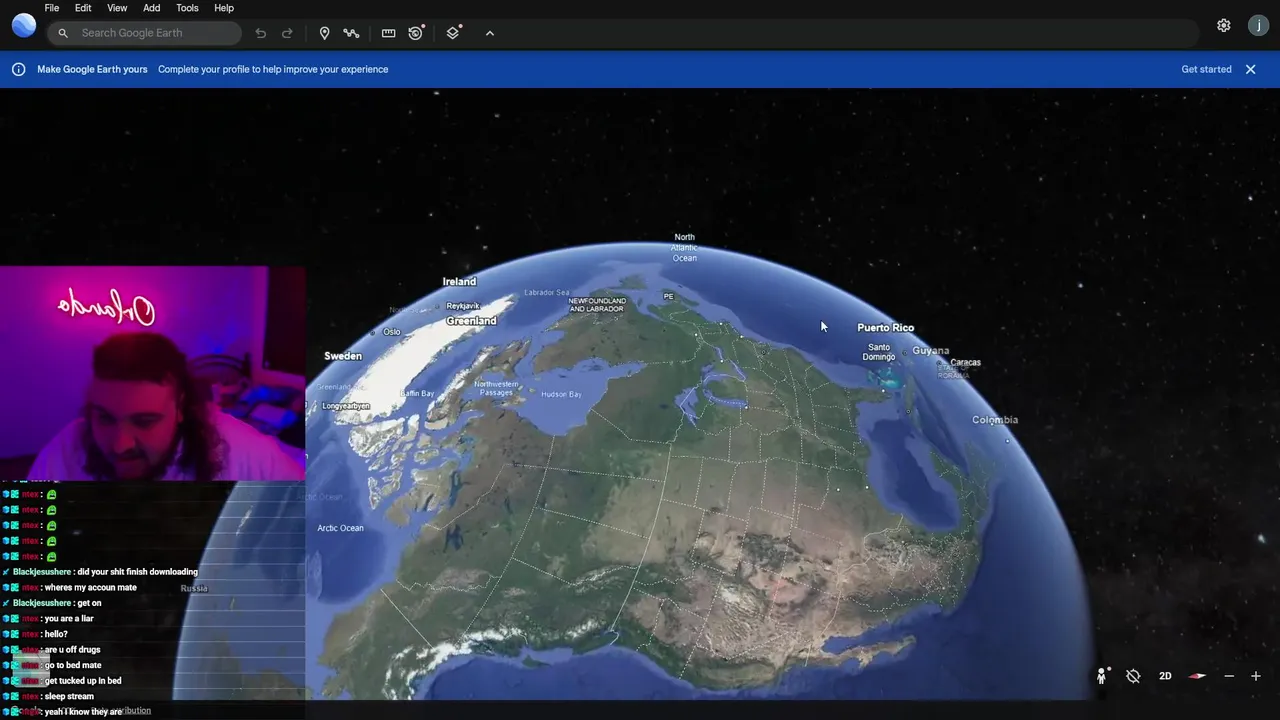Click the Santo Domingo map label
This screenshot has height=720, width=1280.
[x=879, y=352]
